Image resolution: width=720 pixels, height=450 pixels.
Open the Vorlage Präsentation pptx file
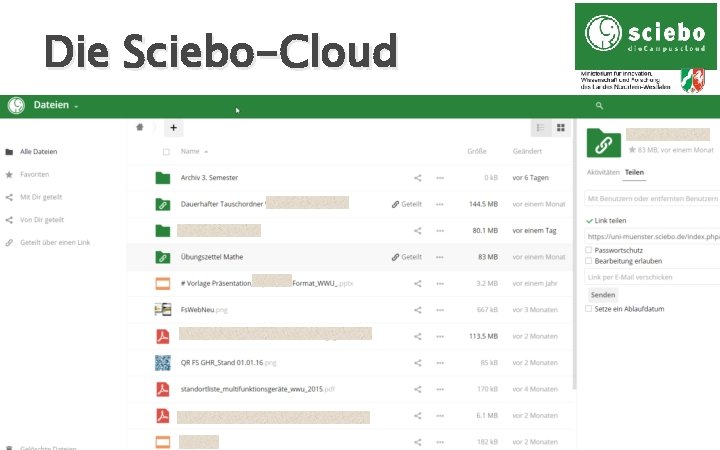coord(266,283)
